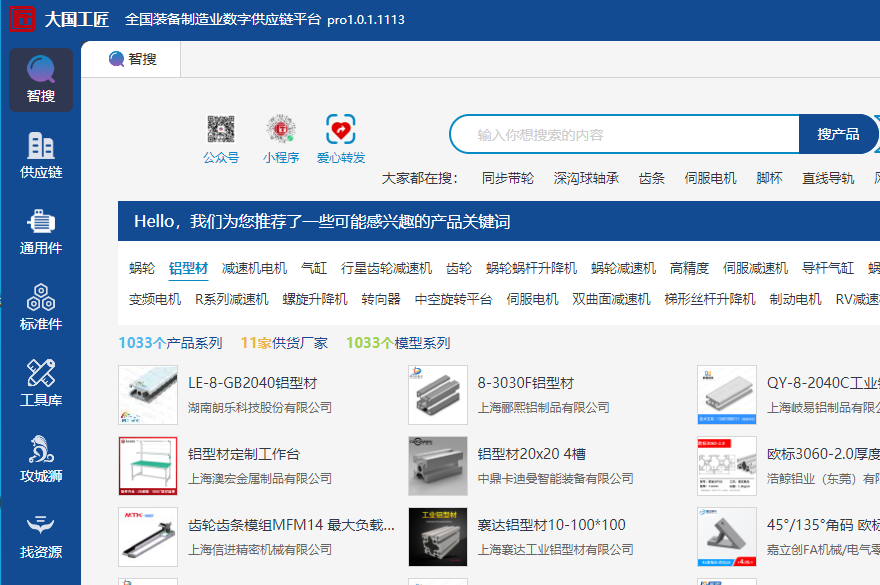Select the 铝型材 recommended keyword
Viewport: 880px width, 585px height.
point(188,269)
